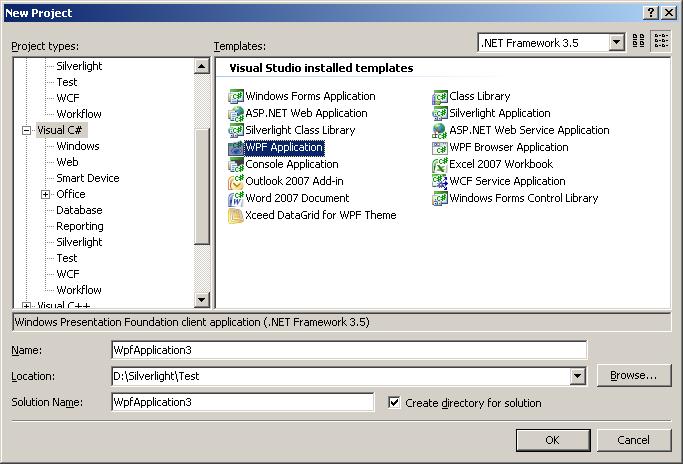Click OK to create the project
683x464 pixels.
[x=553, y=440]
